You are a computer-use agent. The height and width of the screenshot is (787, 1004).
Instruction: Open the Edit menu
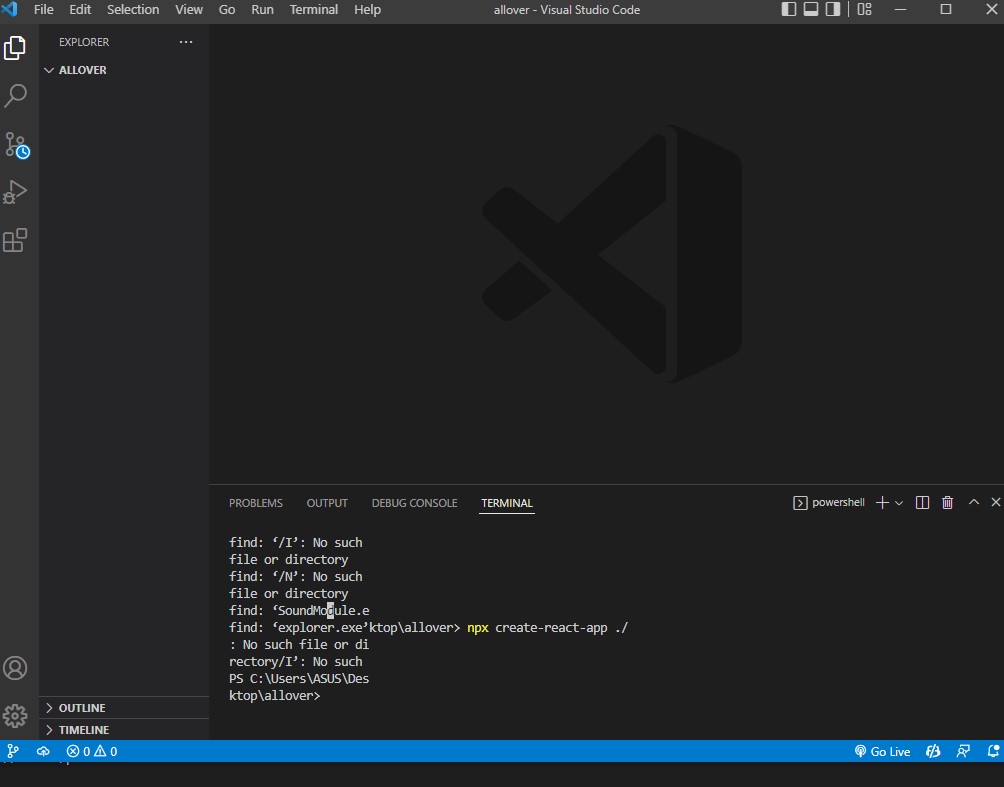pos(80,10)
